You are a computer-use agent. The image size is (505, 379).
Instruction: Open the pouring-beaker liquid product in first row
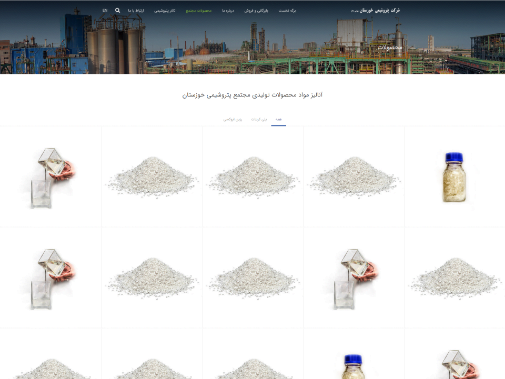coord(51,177)
